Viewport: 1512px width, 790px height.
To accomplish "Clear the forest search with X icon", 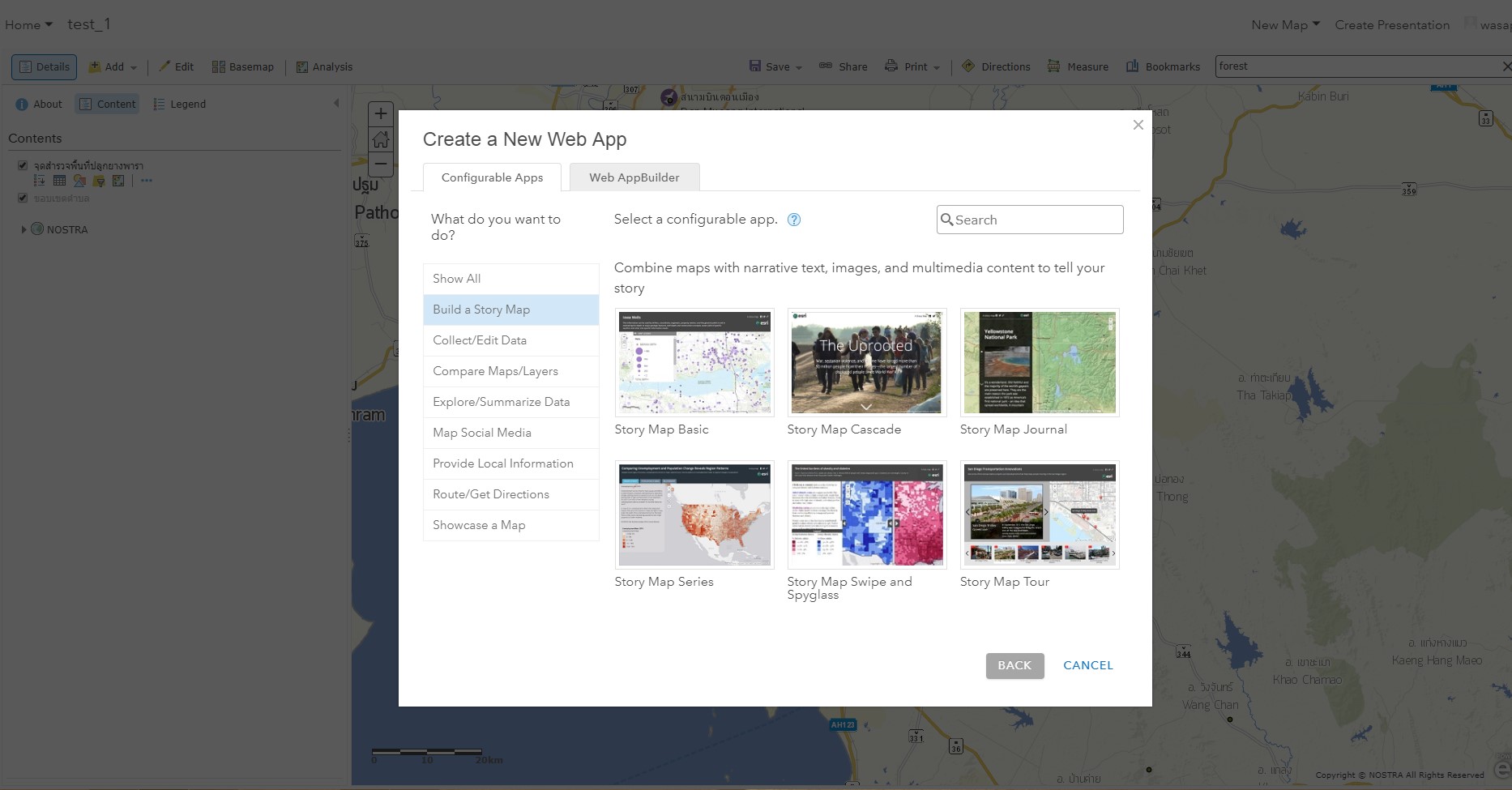I will coord(1506,66).
